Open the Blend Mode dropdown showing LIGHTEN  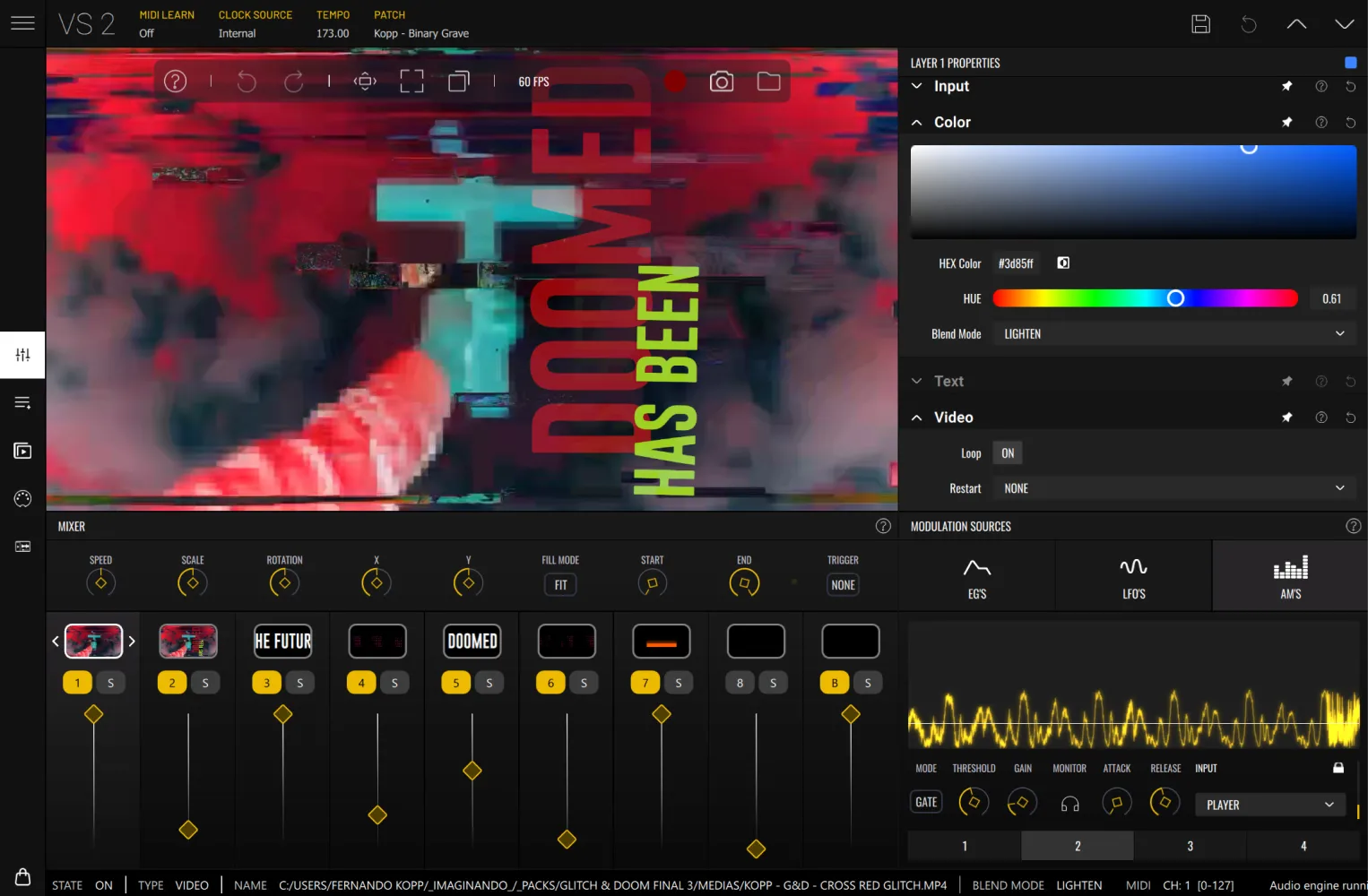coord(1173,333)
